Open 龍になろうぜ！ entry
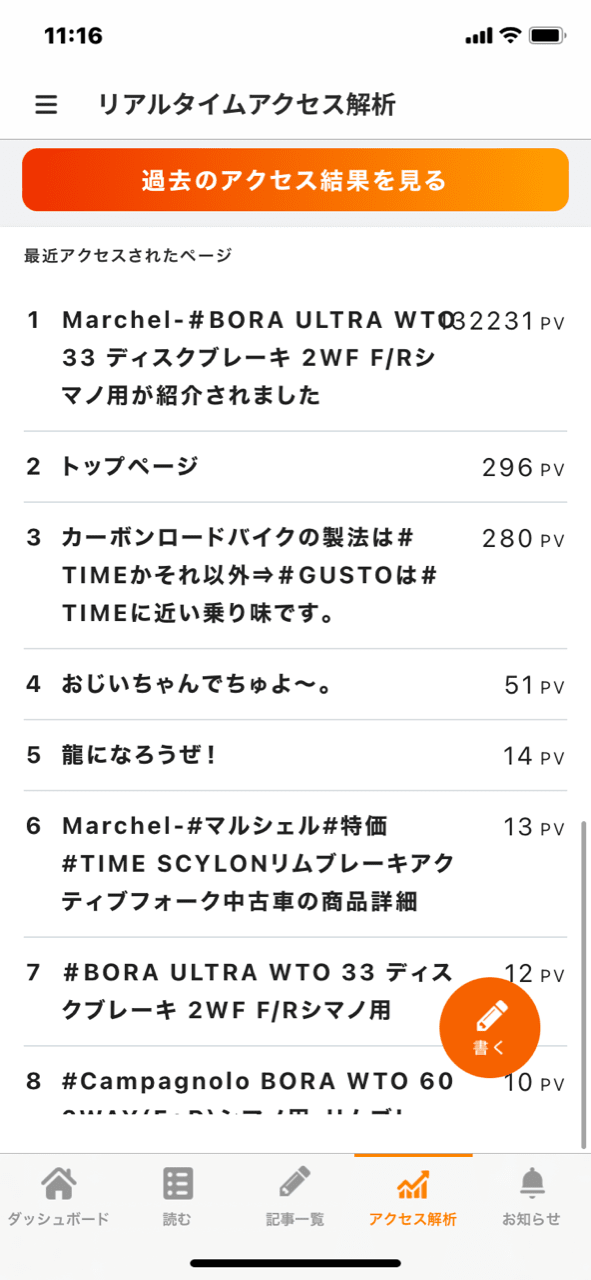Viewport: 591px width, 1280px height. [295, 755]
